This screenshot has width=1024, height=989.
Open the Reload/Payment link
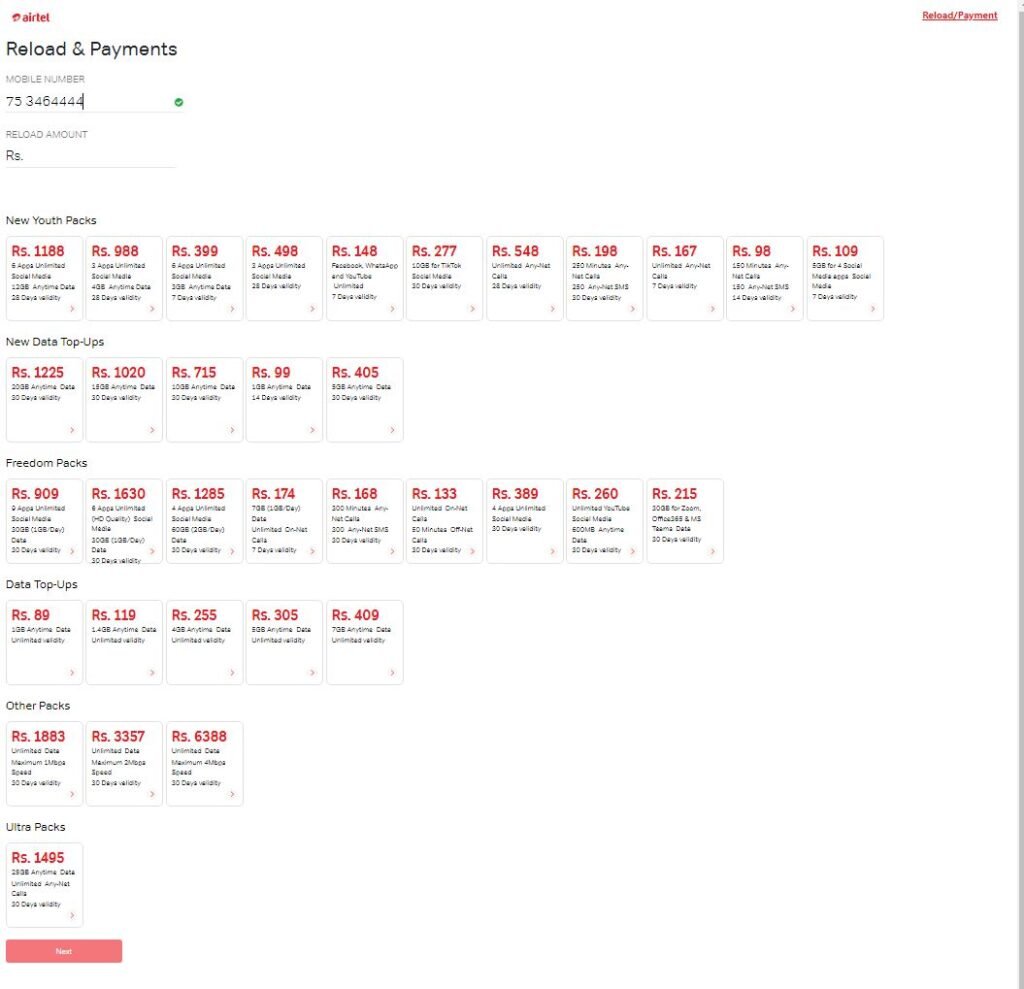coord(959,15)
